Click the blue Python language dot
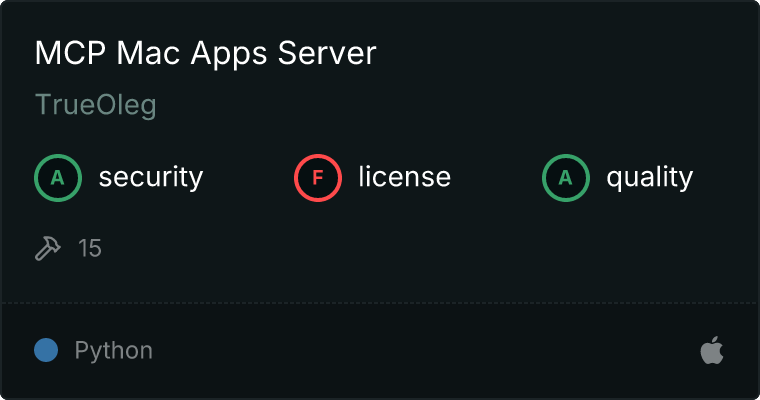760x400 pixels. coord(46,351)
